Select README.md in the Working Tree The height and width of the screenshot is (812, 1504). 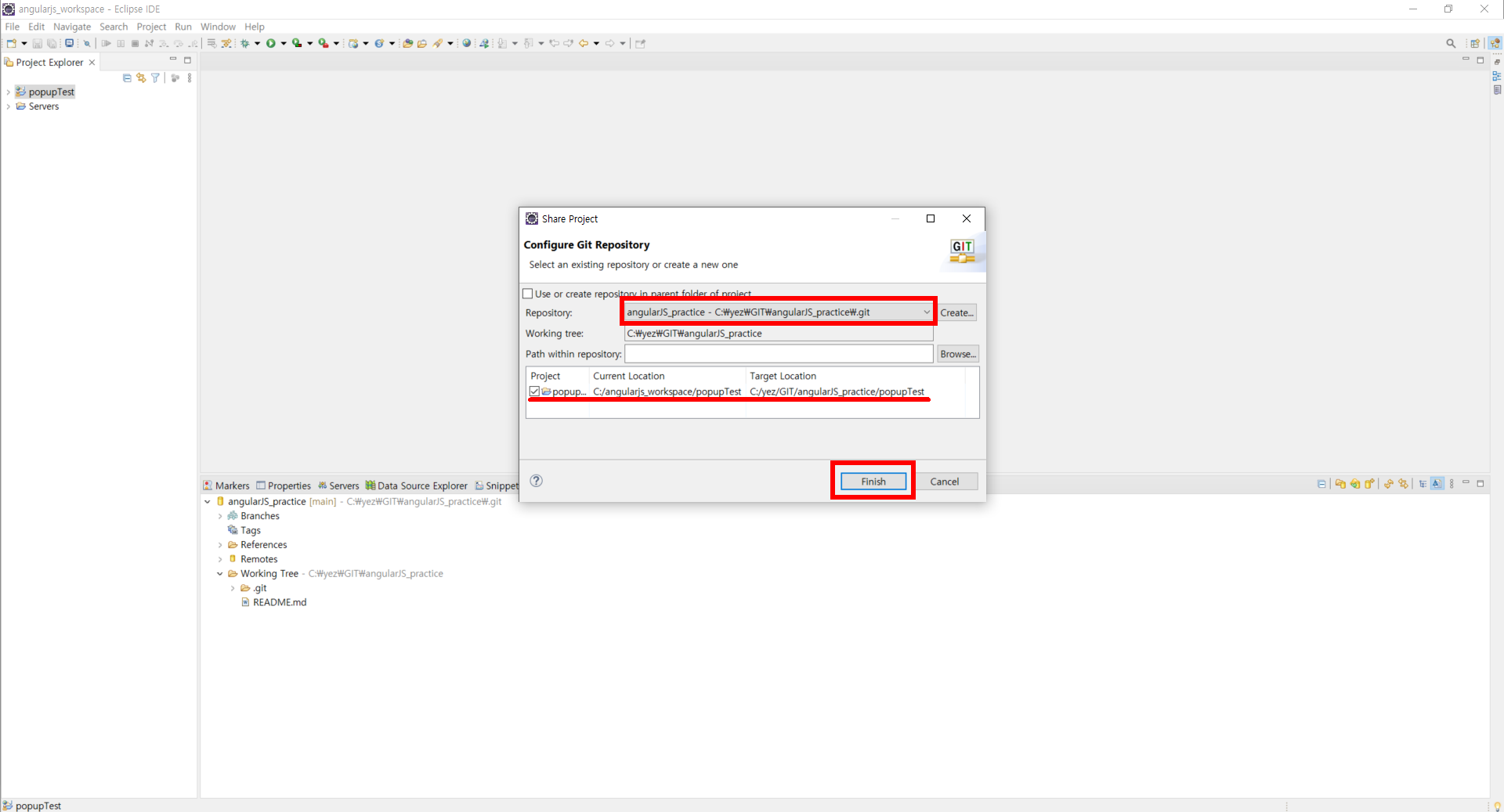tap(273, 602)
